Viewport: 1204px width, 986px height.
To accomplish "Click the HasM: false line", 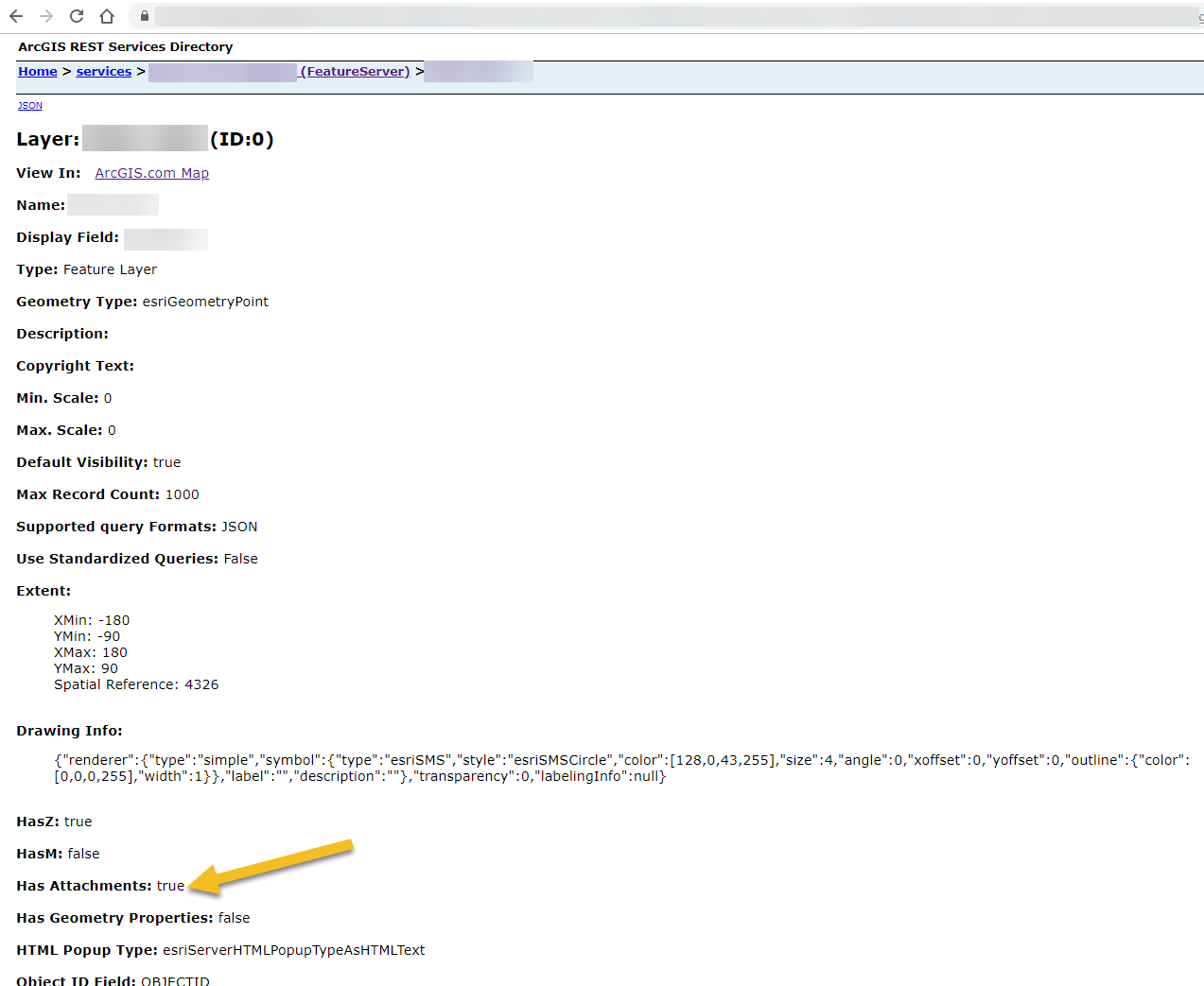I will (x=58, y=854).
